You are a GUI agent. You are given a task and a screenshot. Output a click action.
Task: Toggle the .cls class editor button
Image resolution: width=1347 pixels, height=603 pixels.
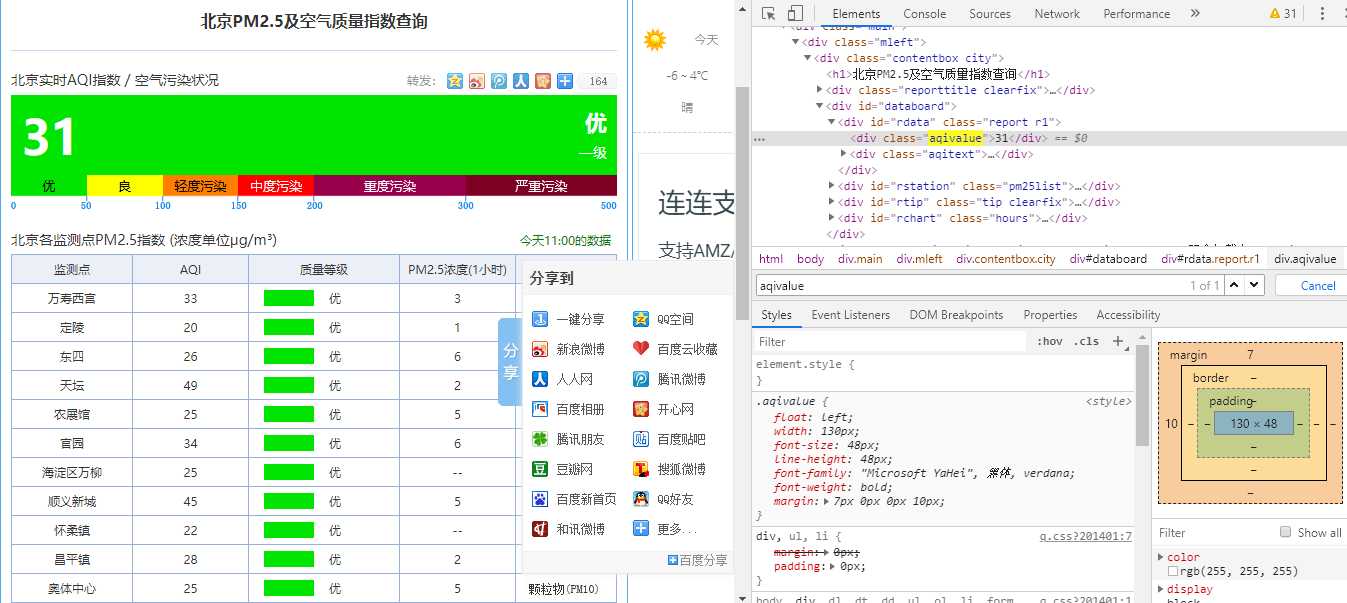(1086, 341)
